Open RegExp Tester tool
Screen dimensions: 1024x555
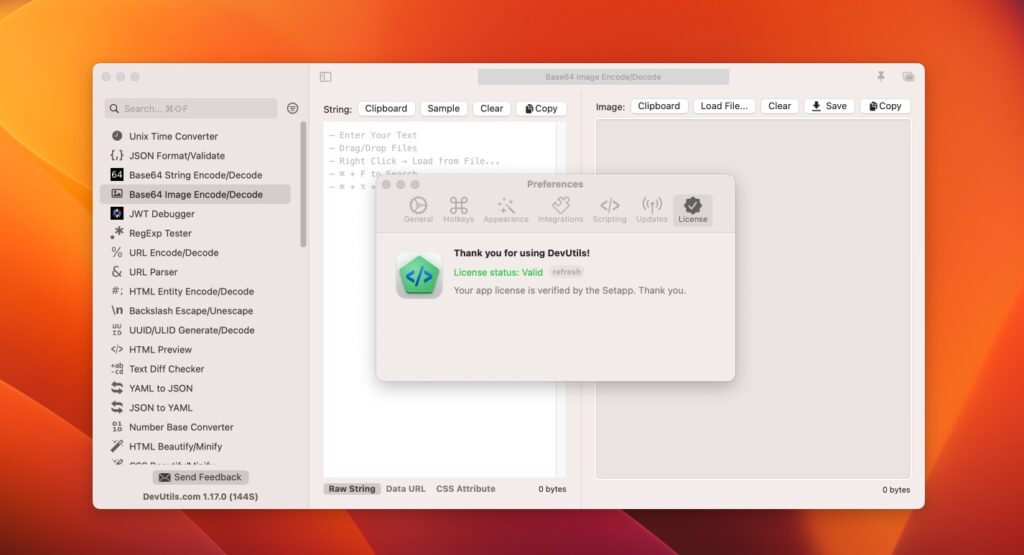tap(196, 233)
